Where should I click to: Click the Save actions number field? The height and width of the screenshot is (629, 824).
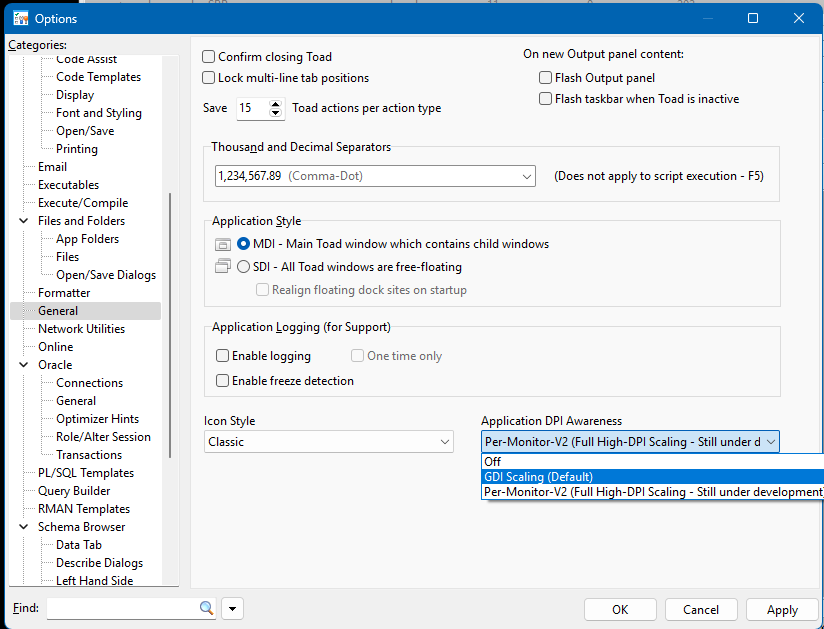click(x=253, y=108)
